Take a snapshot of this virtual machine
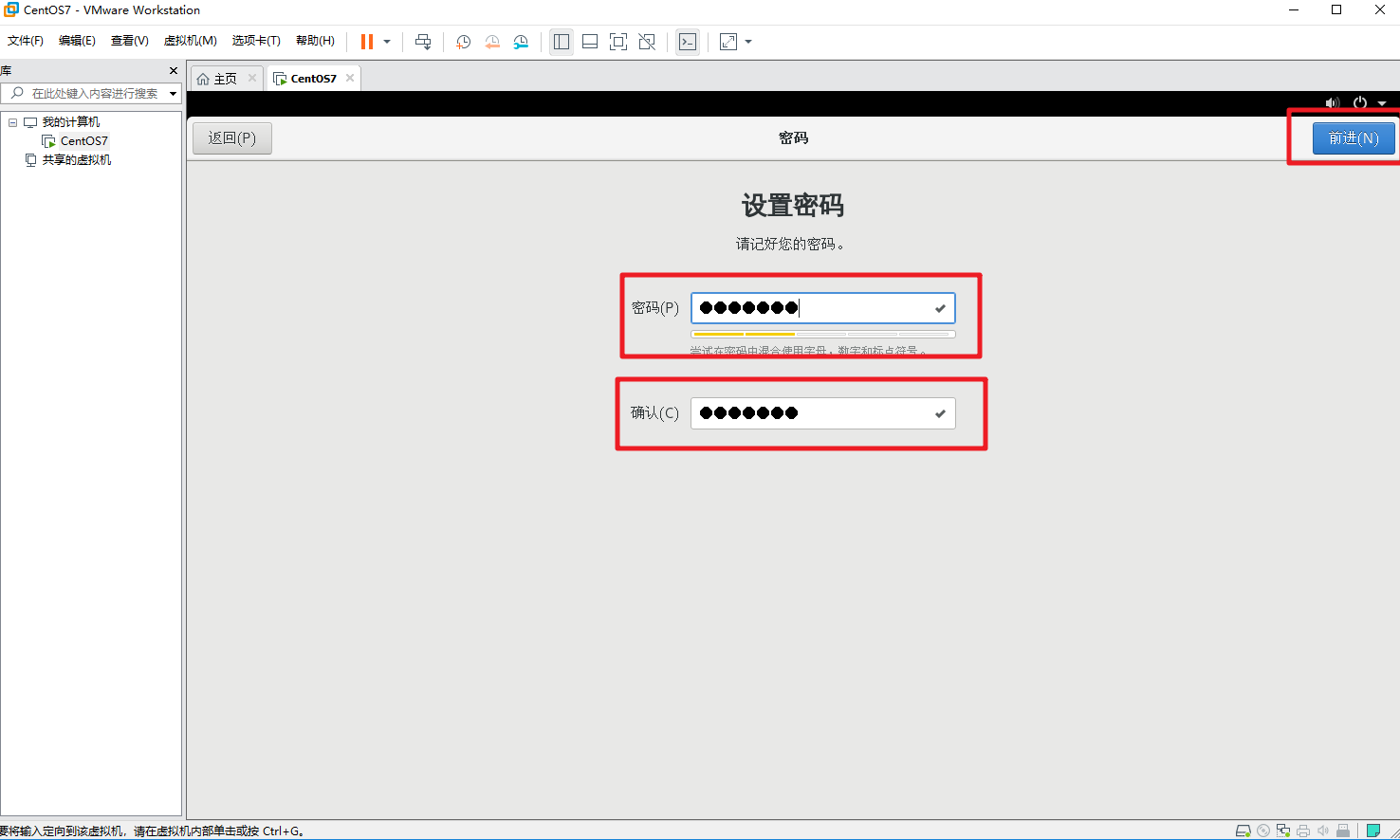1400x840 pixels. (463, 42)
